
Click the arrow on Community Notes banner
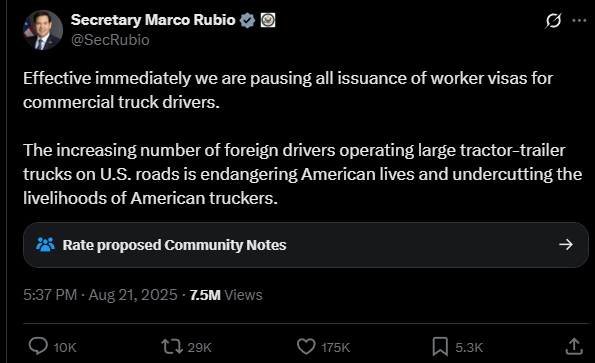pyautogui.click(x=566, y=245)
